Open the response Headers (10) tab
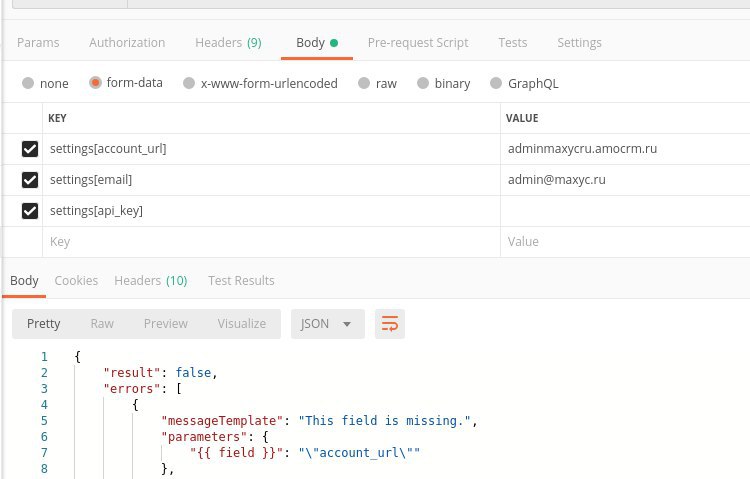Image resolution: width=750 pixels, height=479 pixels. point(151,280)
